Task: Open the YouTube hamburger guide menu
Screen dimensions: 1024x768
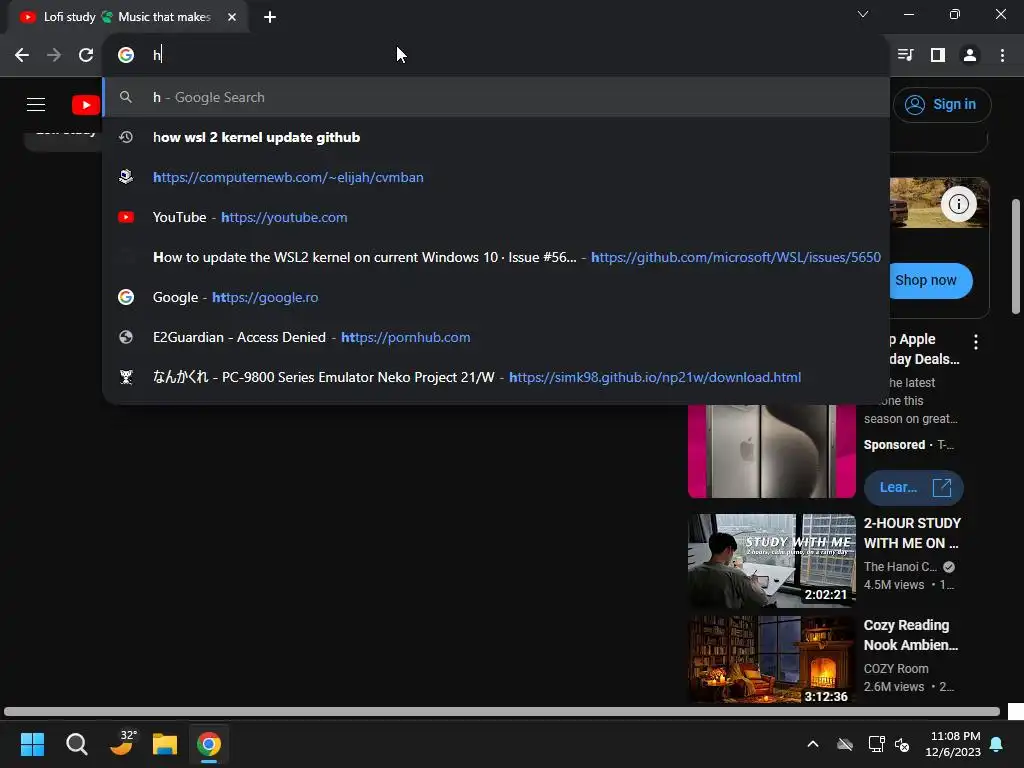Action: point(36,104)
